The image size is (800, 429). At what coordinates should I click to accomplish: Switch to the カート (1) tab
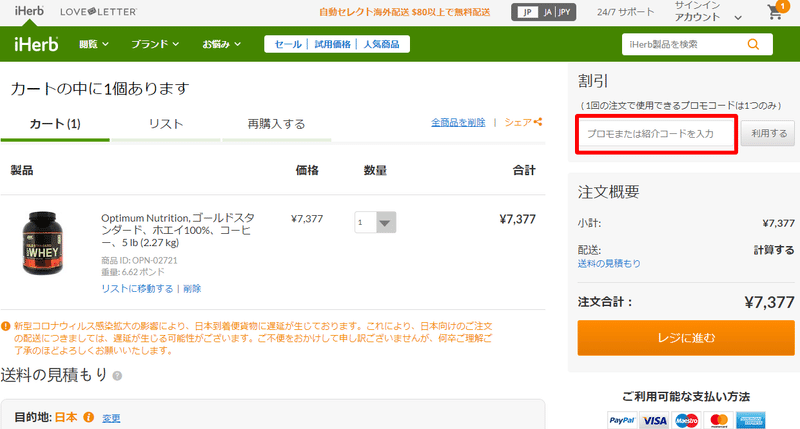coord(55,124)
